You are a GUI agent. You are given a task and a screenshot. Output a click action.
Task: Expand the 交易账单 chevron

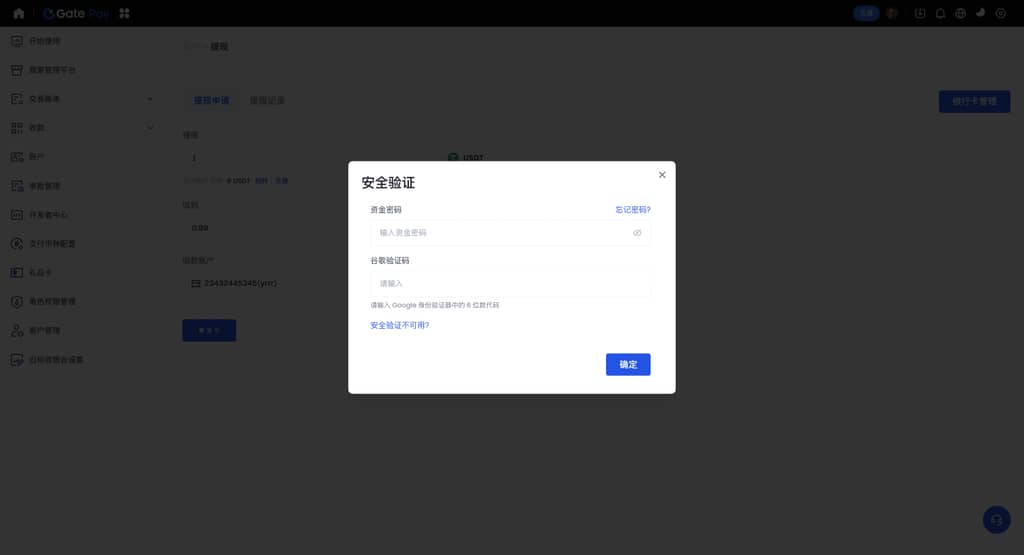[x=150, y=99]
